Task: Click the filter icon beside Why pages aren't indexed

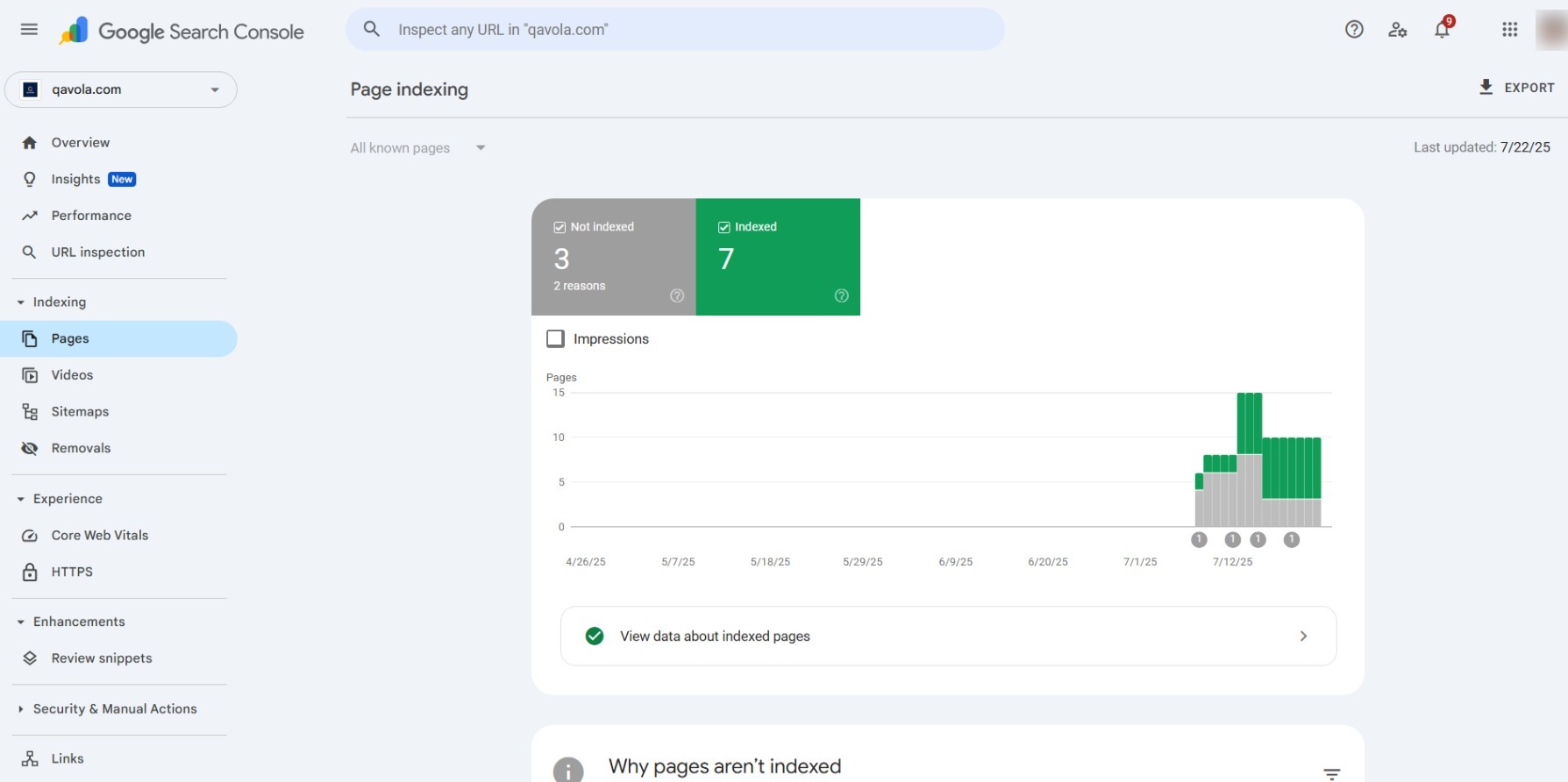Action: pos(1331,774)
